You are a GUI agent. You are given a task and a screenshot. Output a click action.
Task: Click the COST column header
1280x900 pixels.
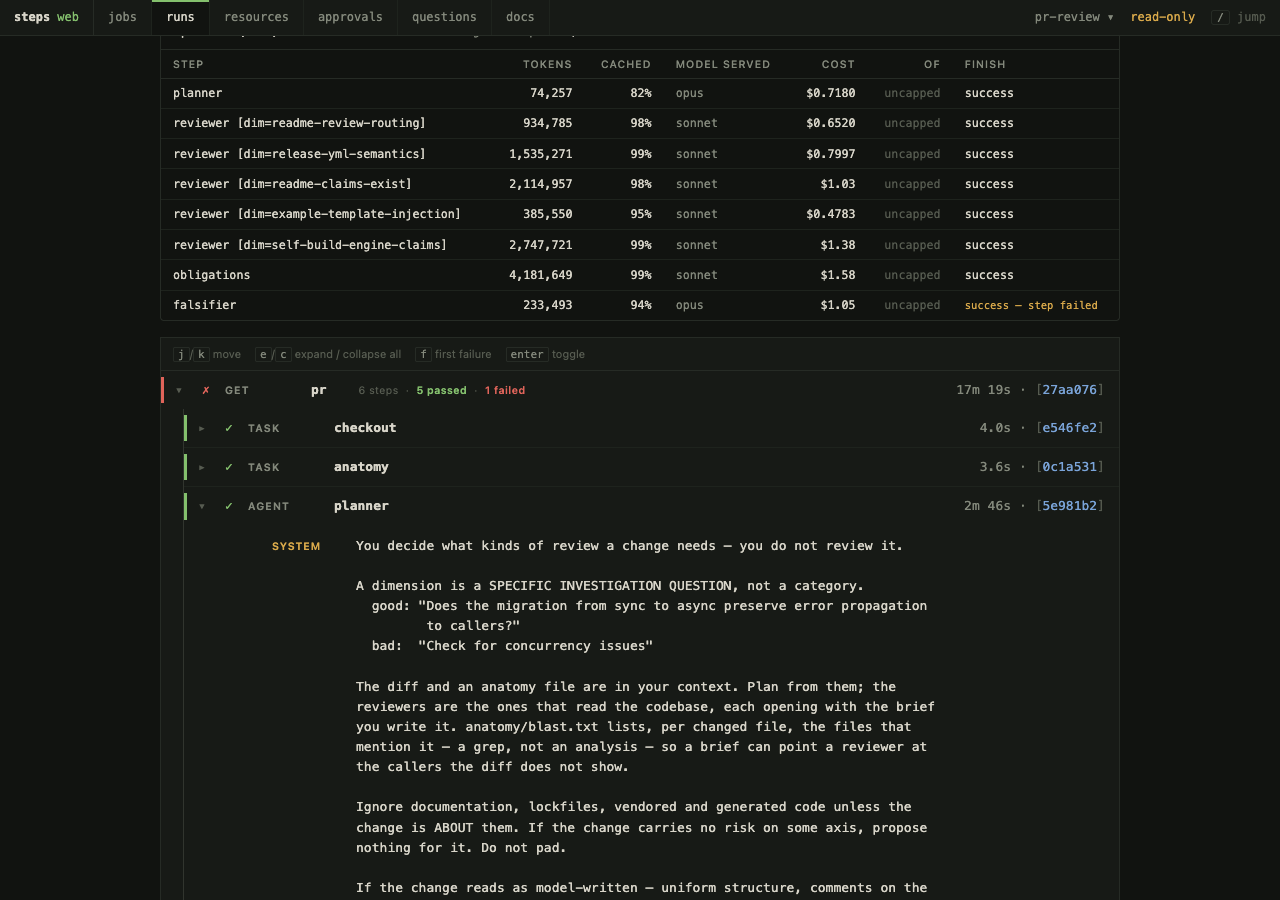[x=838, y=64]
